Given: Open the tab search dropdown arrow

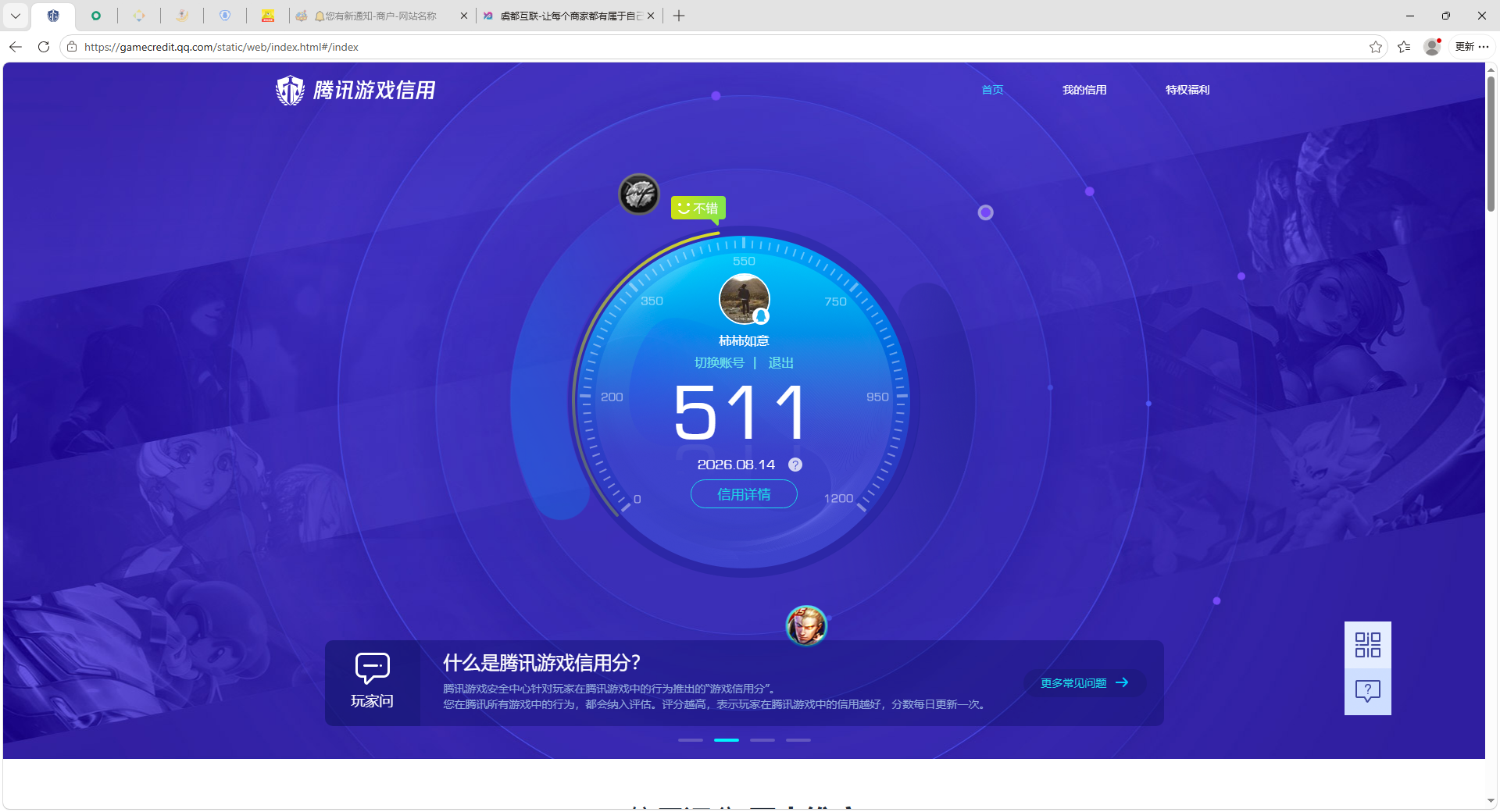Looking at the screenshot, I should pyautogui.click(x=16, y=16).
